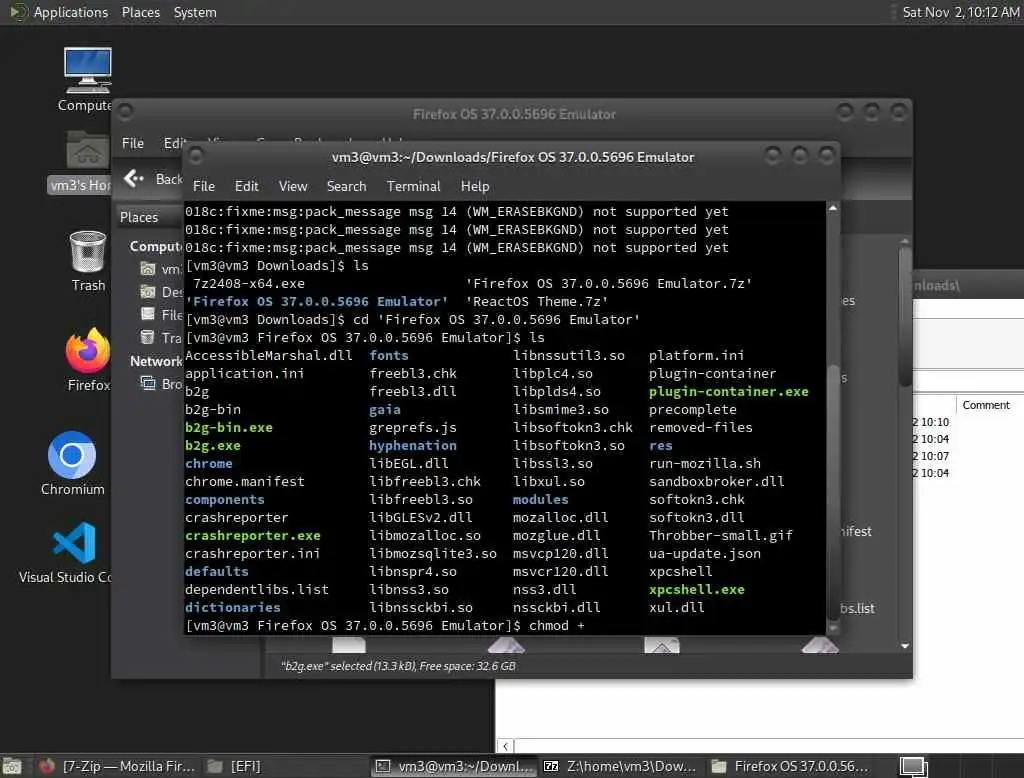Click Throbber-small.gif in terminal listing
Screen dimensions: 1024x778
click(x=720, y=535)
